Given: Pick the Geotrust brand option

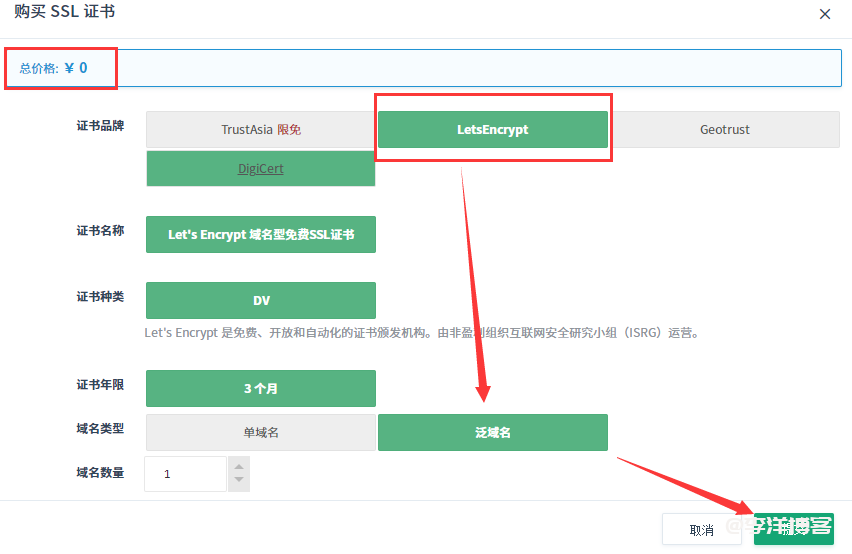Looking at the screenshot, I should pyautogui.click(x=724, y=130).
